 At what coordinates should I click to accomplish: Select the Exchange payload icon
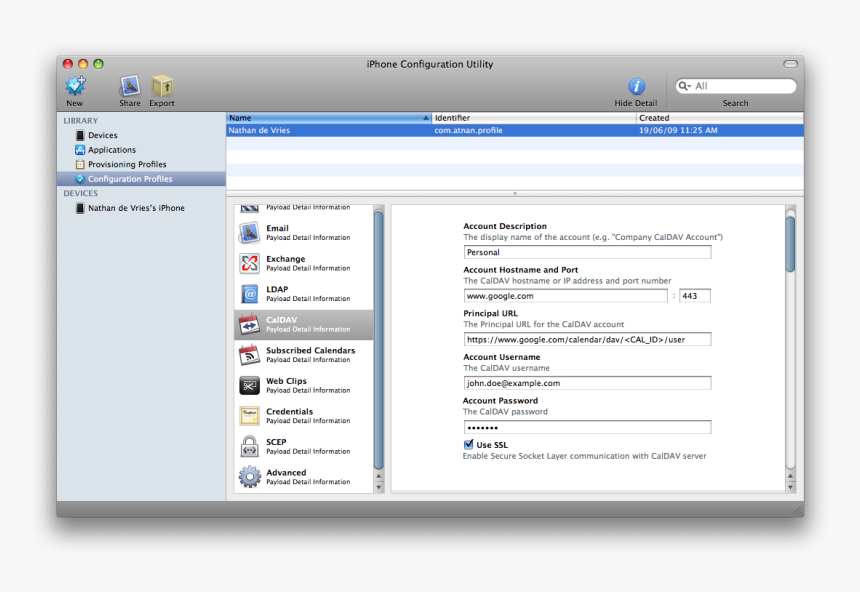249,263
